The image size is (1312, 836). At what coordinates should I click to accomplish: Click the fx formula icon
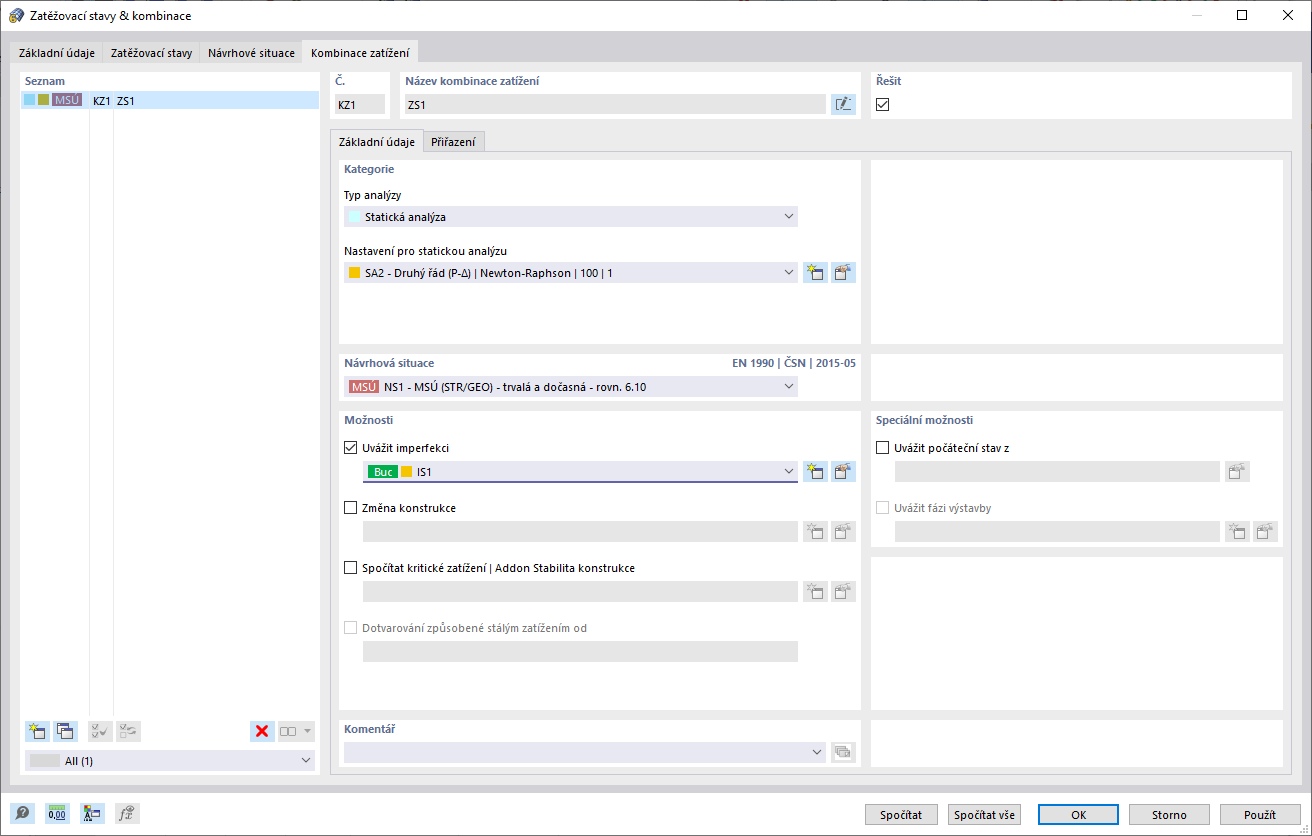click(127, 814)
